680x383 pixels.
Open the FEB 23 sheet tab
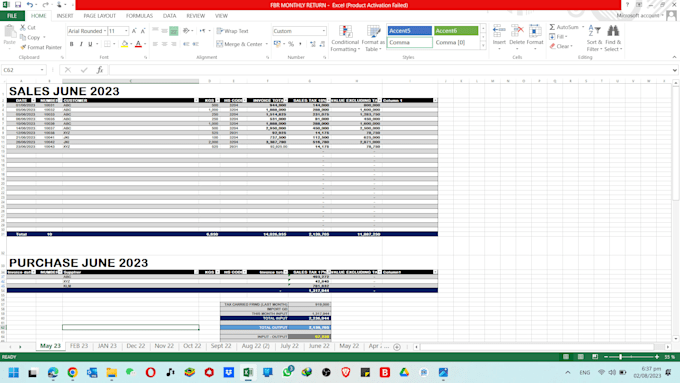tap(79, 346)
